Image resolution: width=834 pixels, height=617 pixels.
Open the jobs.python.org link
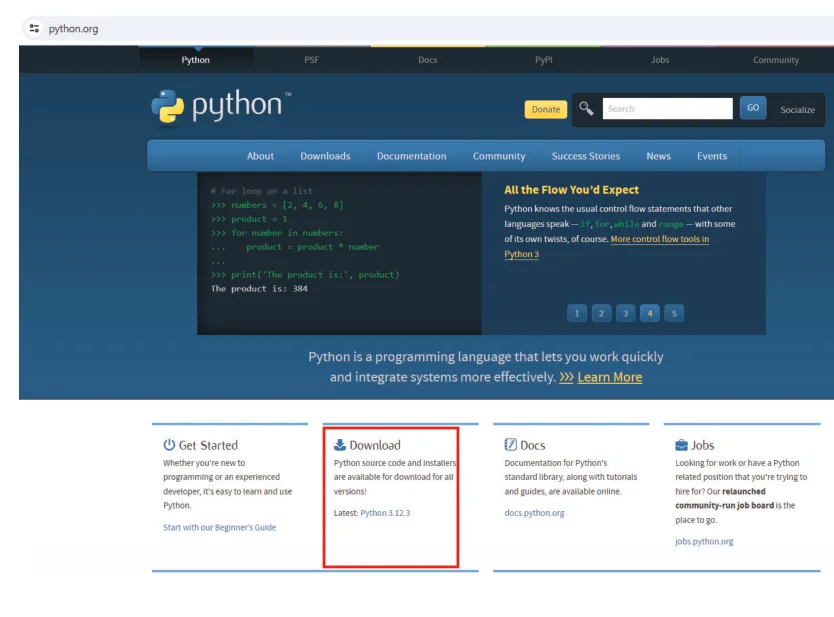point(704,541)
